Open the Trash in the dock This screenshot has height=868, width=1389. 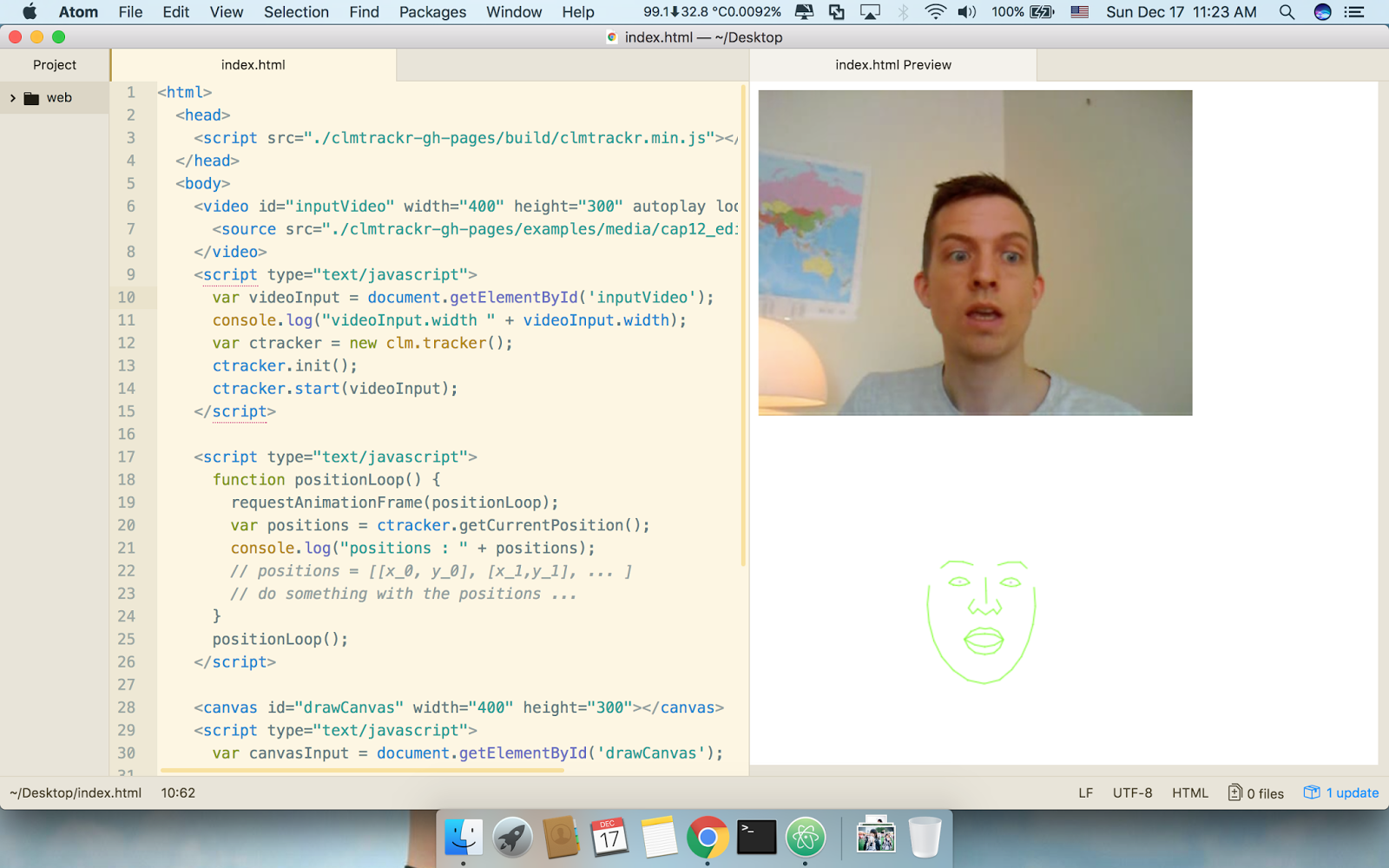925,837
